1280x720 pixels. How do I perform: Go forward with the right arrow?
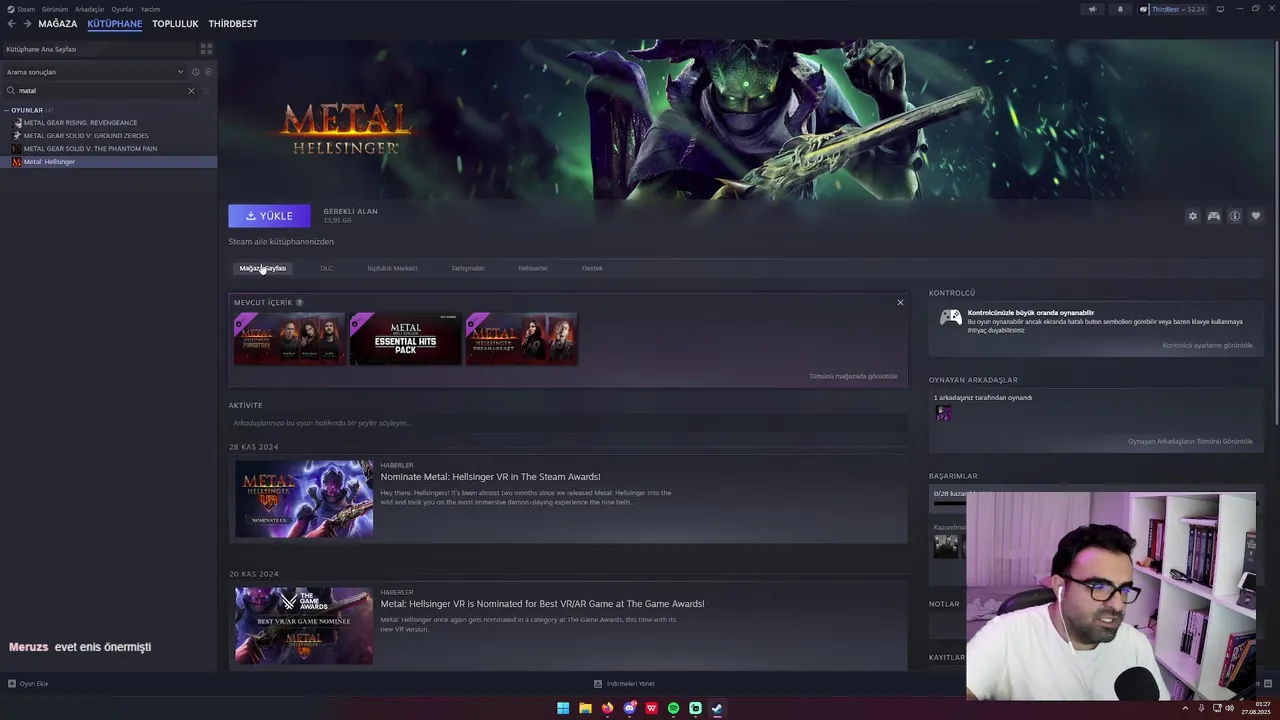pyautogui.click(x=27, y=23)
